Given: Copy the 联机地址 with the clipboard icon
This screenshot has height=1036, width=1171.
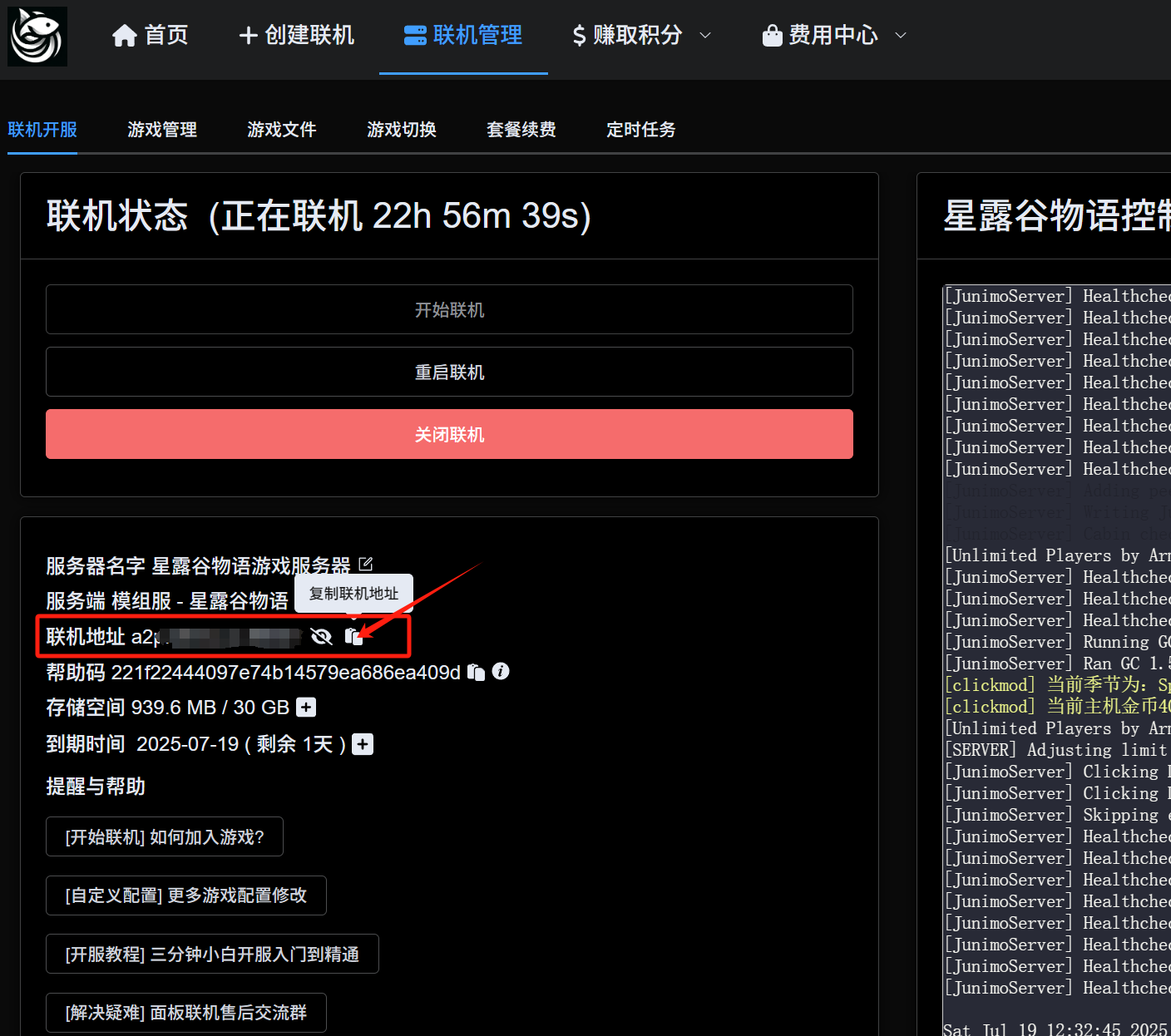Looking at the screenshot, I should pyautogui.click(x=353, y=637).
